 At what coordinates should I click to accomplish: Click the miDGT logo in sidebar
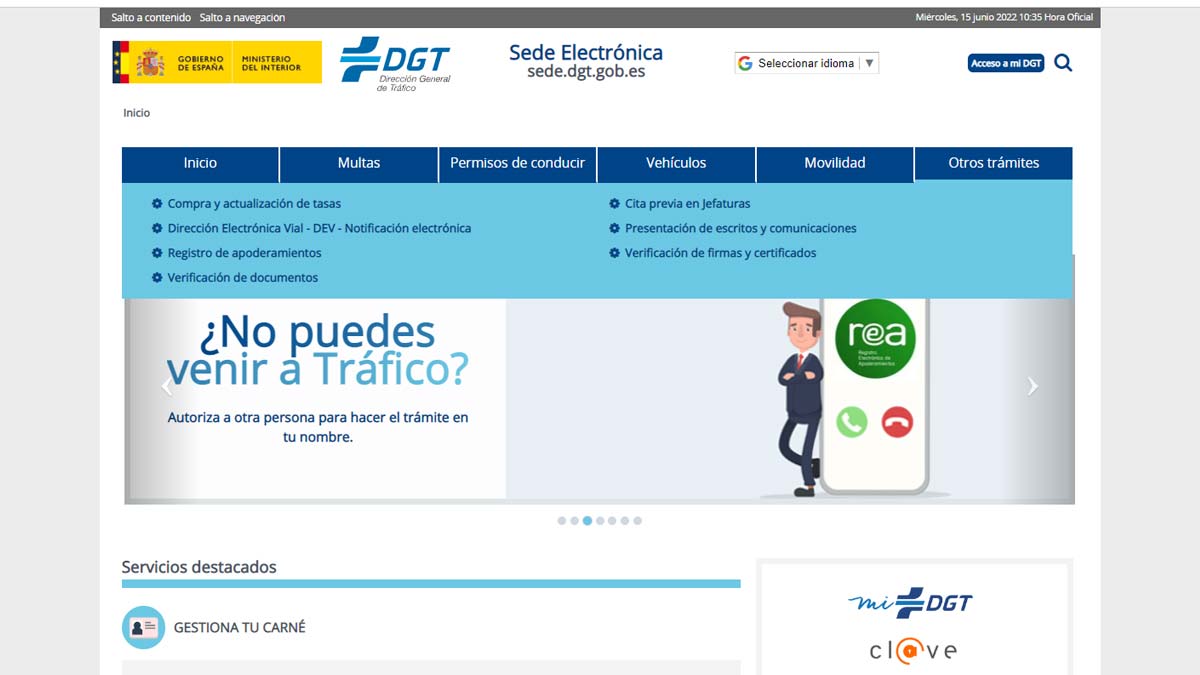point(911,602)
